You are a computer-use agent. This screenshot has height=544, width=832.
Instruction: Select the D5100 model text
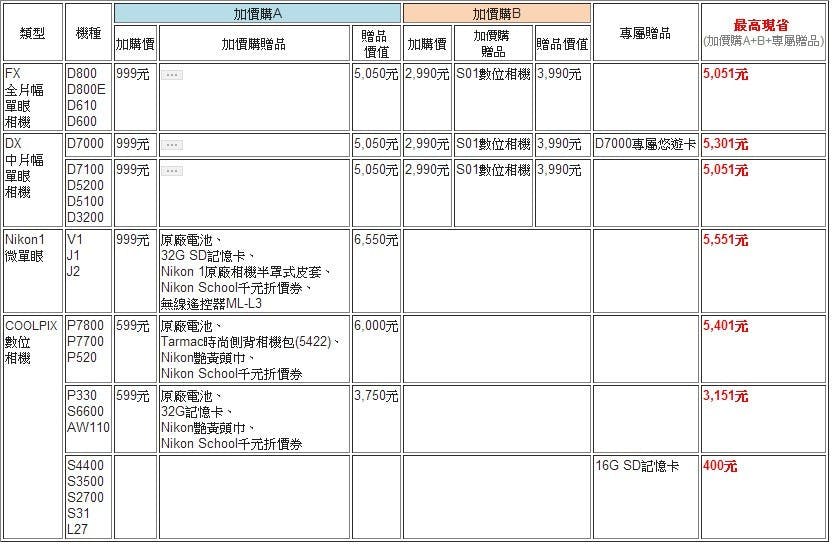(85, 202)
